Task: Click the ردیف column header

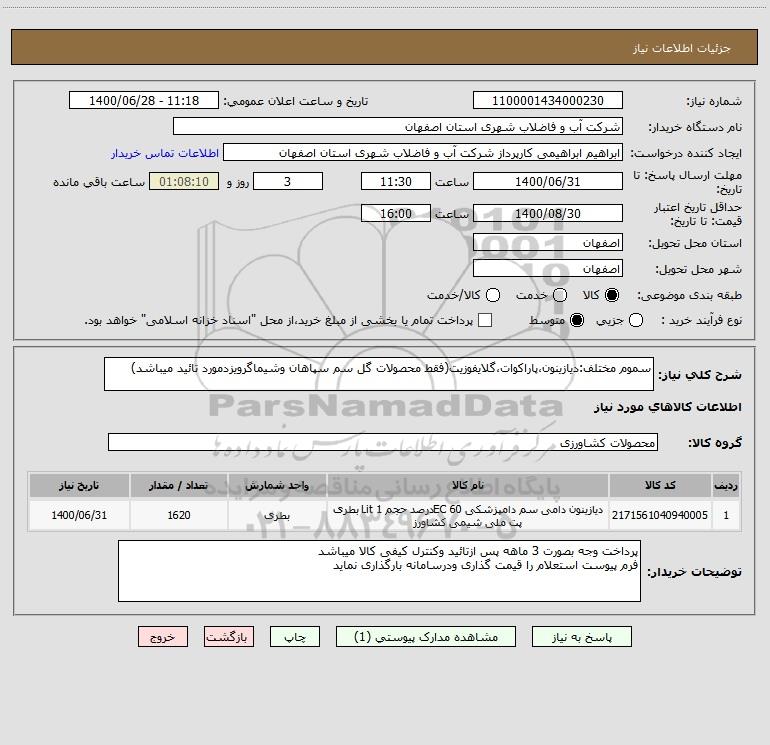Action: [726, 485]
